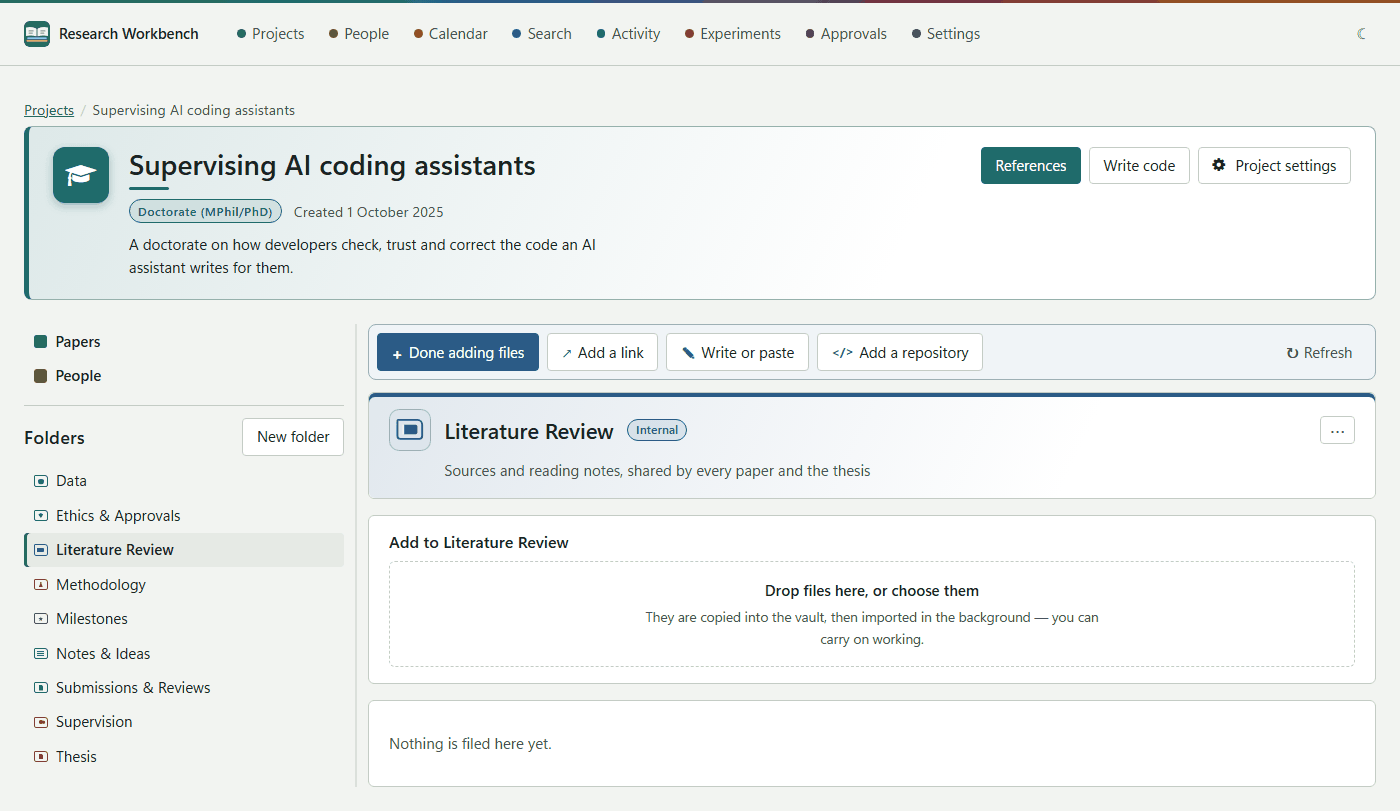Viewport: 1400px width, 811px height.
Task: Click the Folders heading in sidebar
Action: 54,438
